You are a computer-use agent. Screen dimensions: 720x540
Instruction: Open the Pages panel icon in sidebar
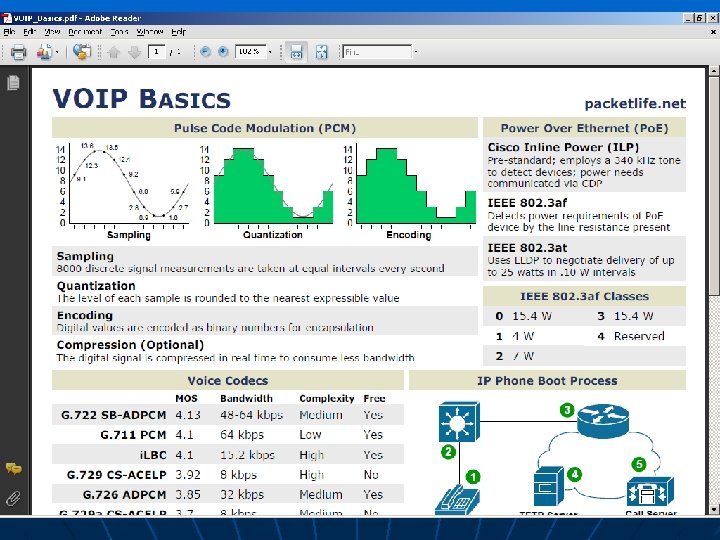point(13,83)
